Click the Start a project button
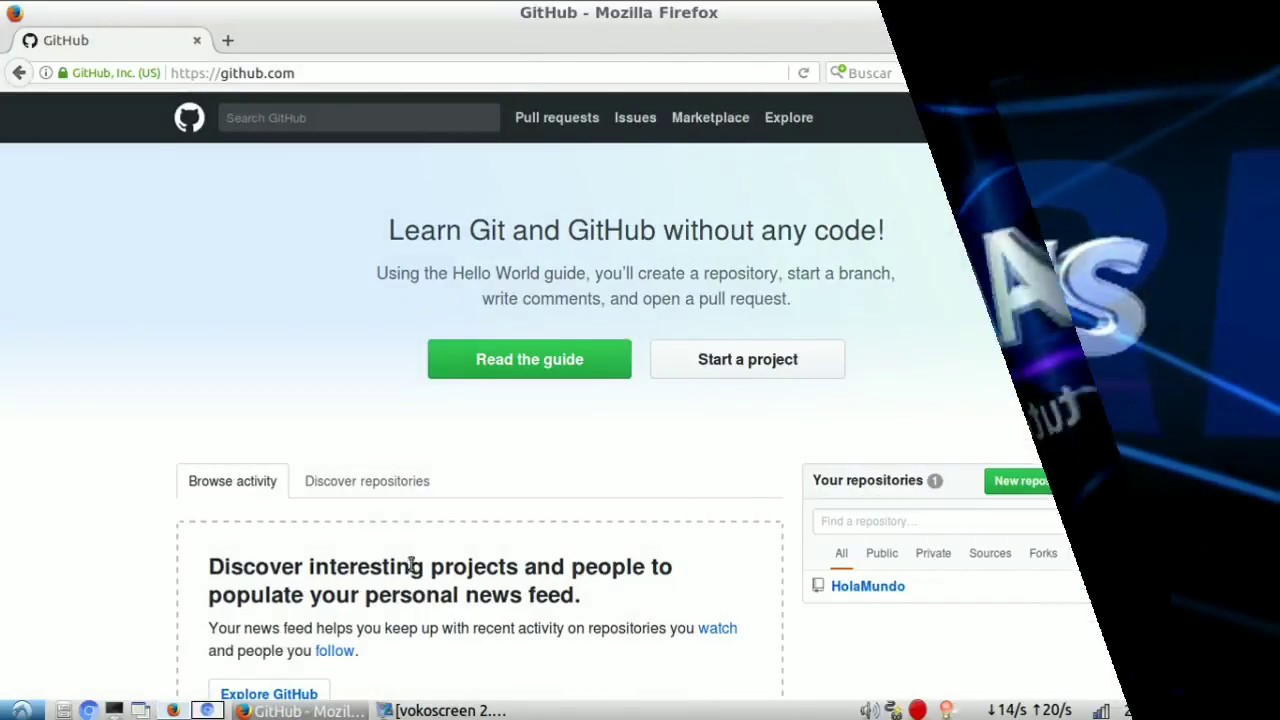The width and height of the screenshot is (1280, 720). (747, 359)
